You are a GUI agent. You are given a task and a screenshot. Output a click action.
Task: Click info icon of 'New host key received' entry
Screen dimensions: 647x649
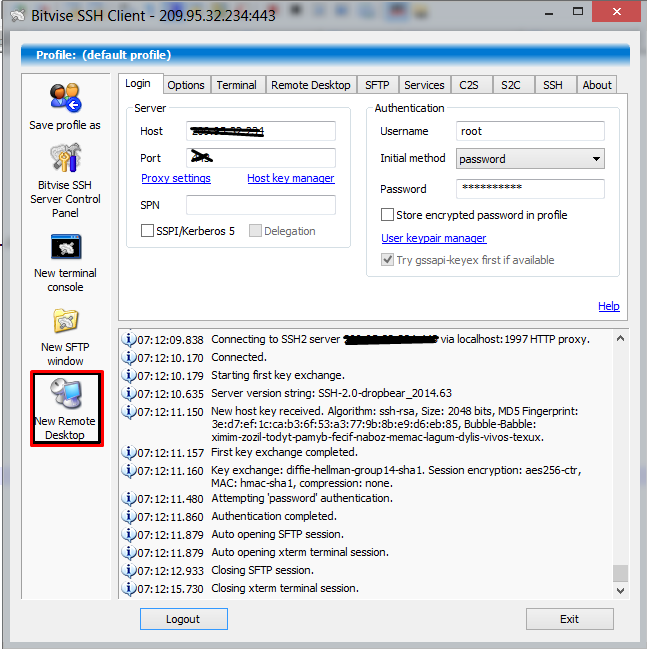coord(129,411)
